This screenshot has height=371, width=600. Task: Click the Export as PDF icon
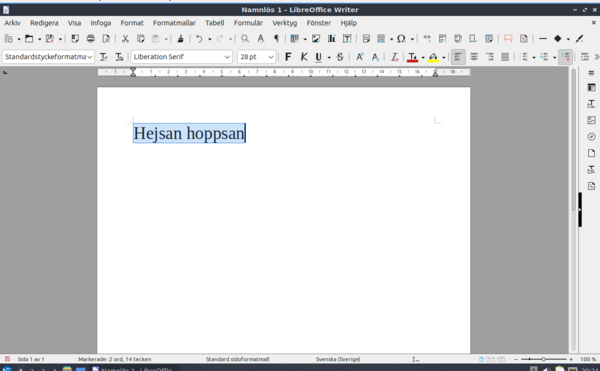[75, 39]
